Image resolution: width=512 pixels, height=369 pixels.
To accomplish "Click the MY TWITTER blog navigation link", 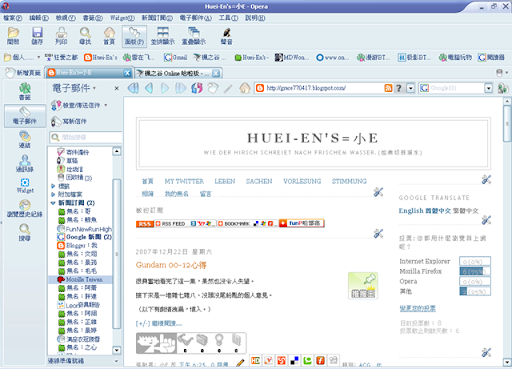I will click(x=184, y=181).
